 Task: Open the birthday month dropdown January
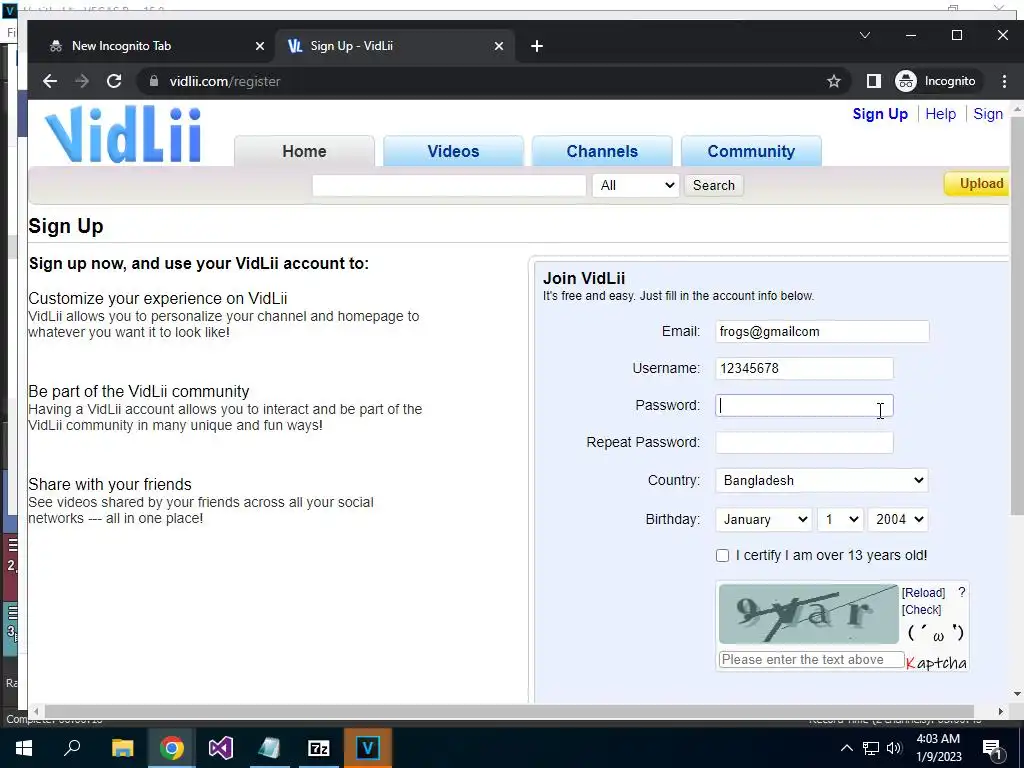point(763,519)
